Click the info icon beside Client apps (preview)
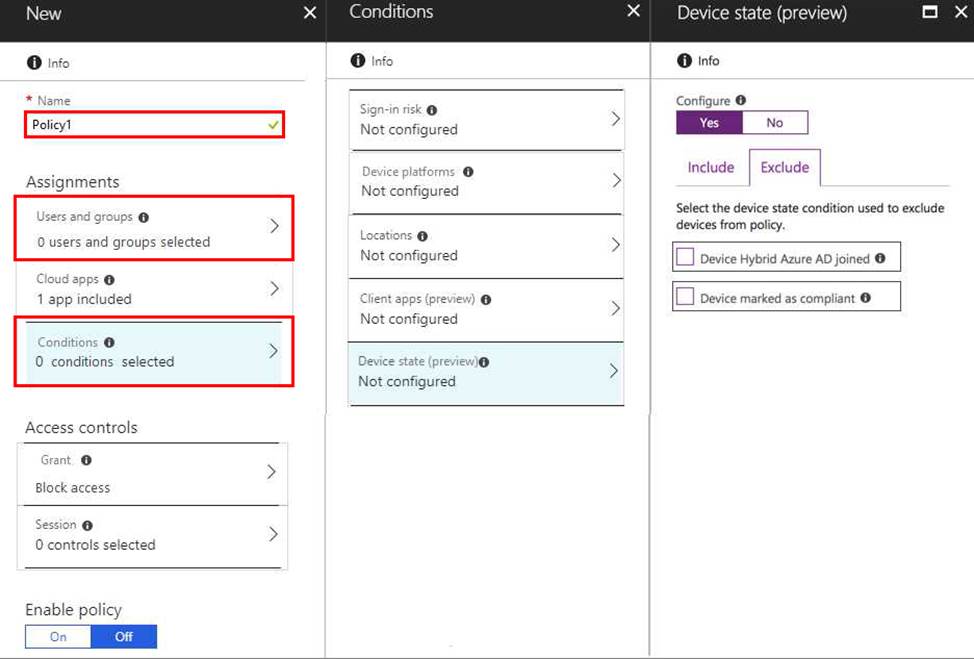This screenshot has height=659, width=974. (486, 299)
